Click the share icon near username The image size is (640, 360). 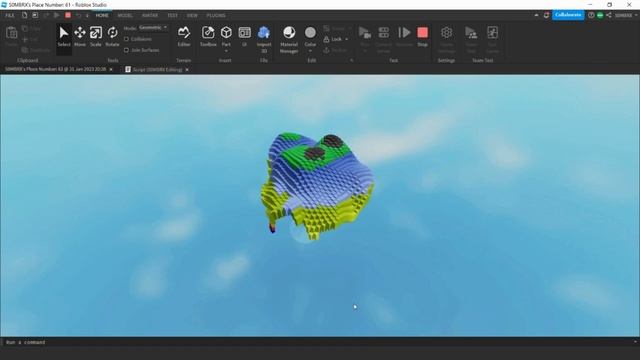609,15
